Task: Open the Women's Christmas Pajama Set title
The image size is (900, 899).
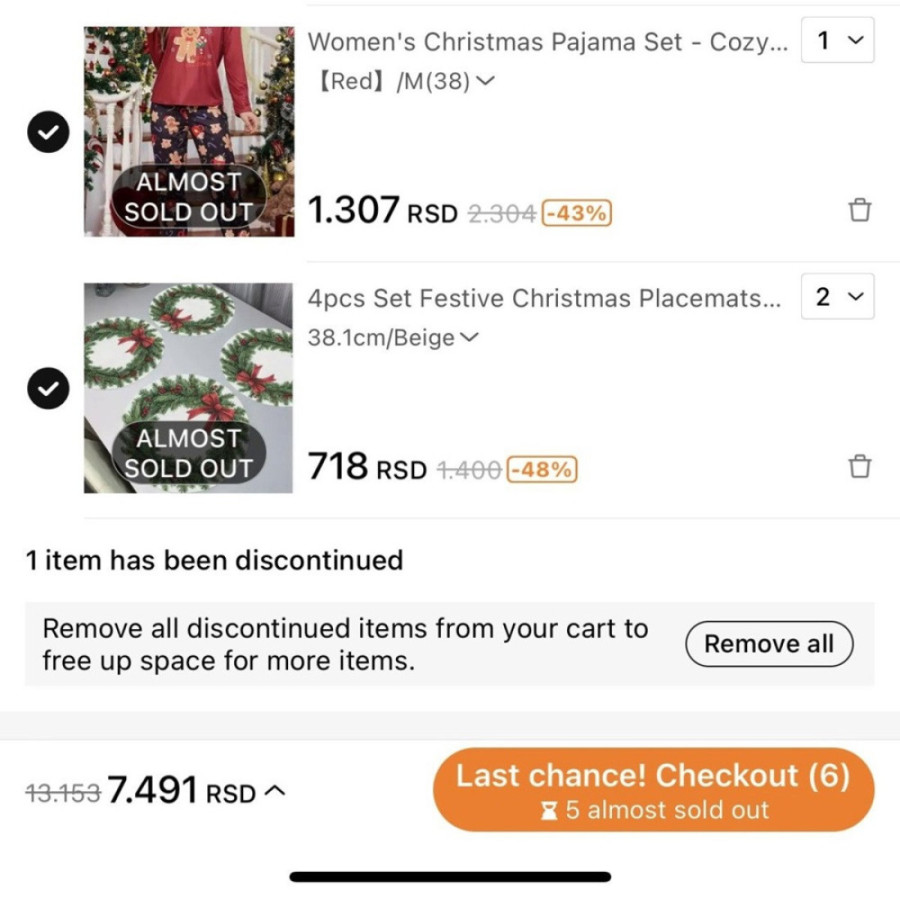Action: (x=547, y=42)
